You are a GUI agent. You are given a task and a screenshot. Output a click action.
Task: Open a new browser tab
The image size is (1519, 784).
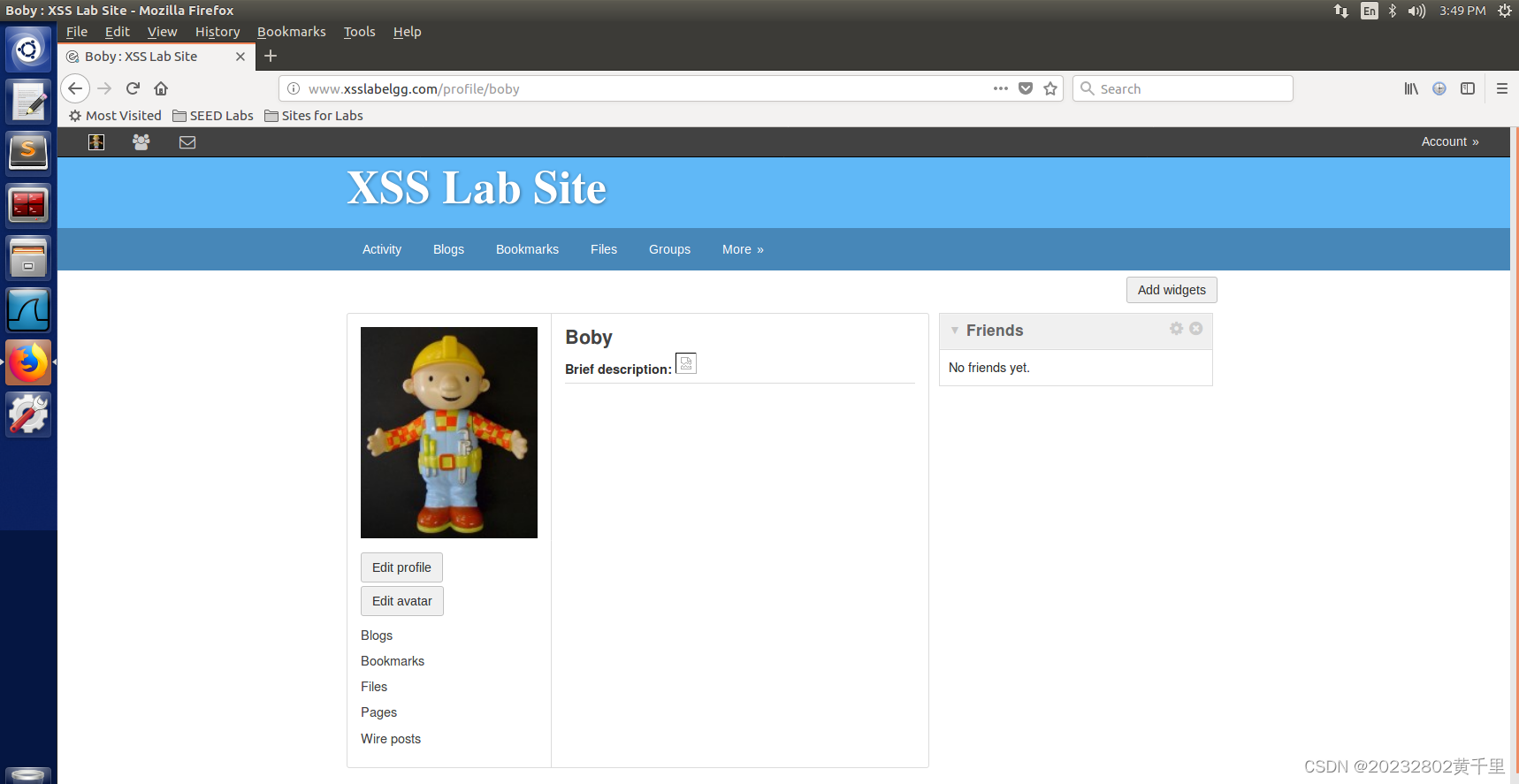[x=271, y=56]
